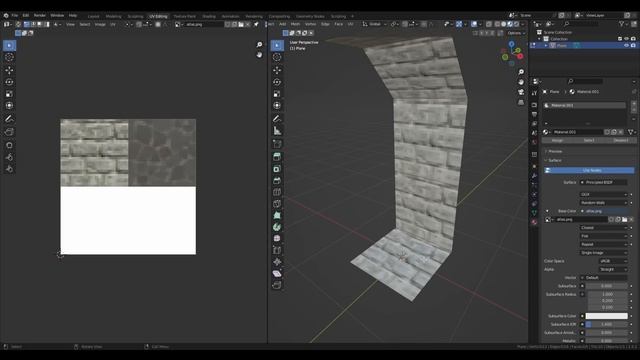This screenshot has height=360, width=640.
Task: Select the Cursor tool in UV editor toolbar
Action: [9, 58]
